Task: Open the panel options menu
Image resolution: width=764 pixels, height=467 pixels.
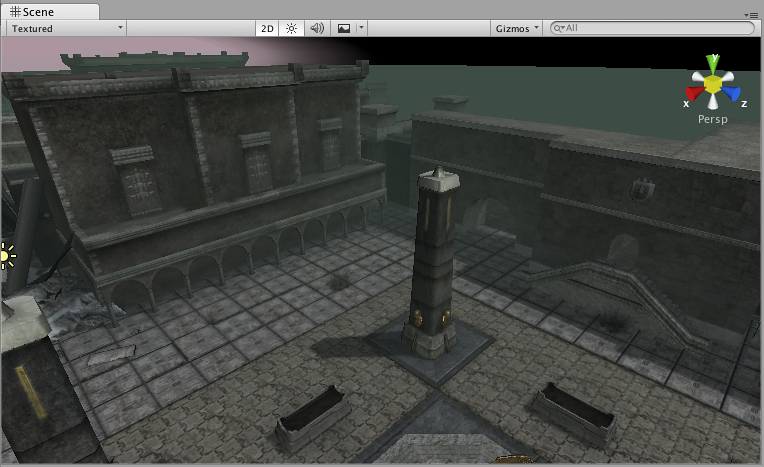Action: pos(752,15)
